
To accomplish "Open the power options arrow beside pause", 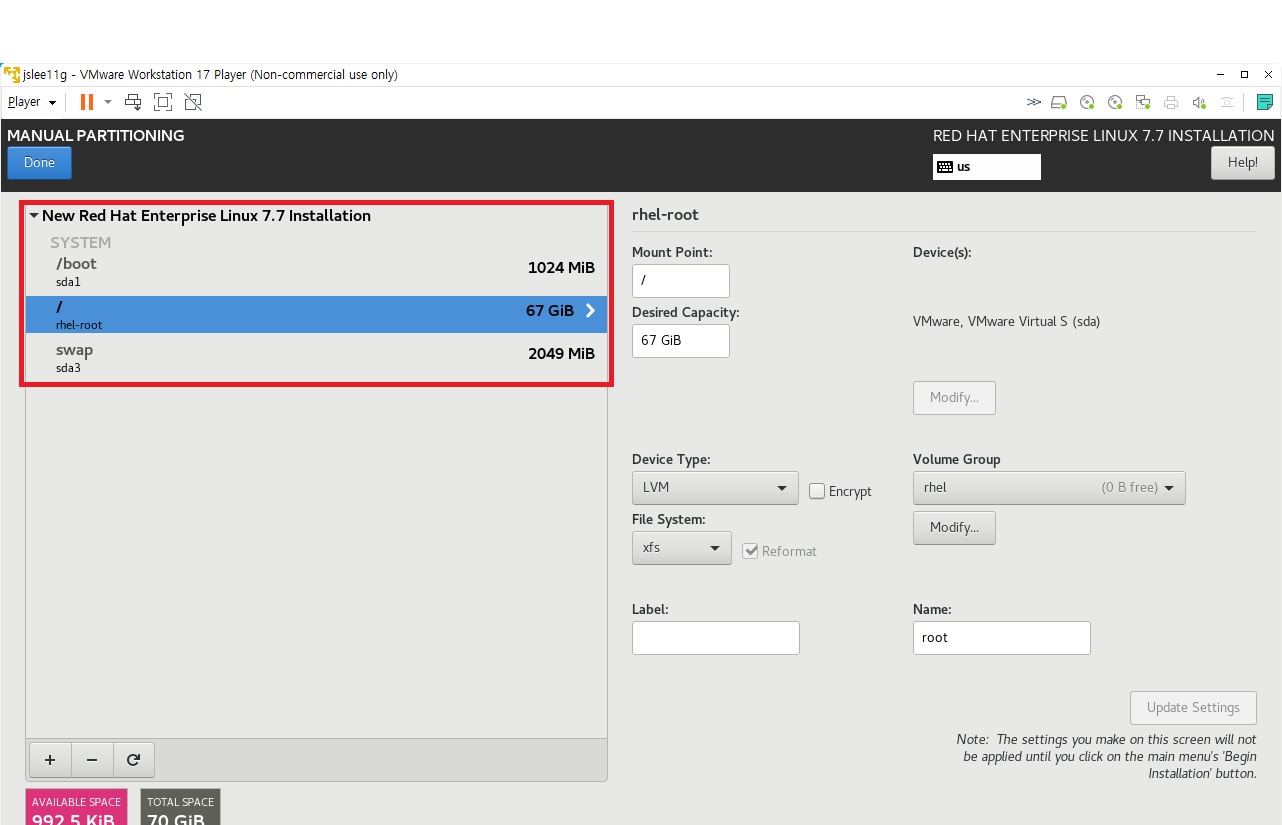I will click(108, 102).
